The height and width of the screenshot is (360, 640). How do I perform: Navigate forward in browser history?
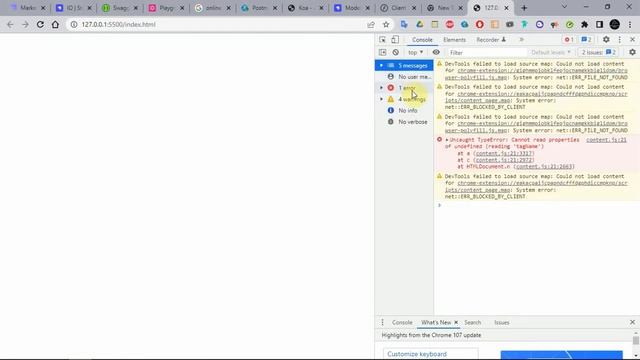[25, 24]
